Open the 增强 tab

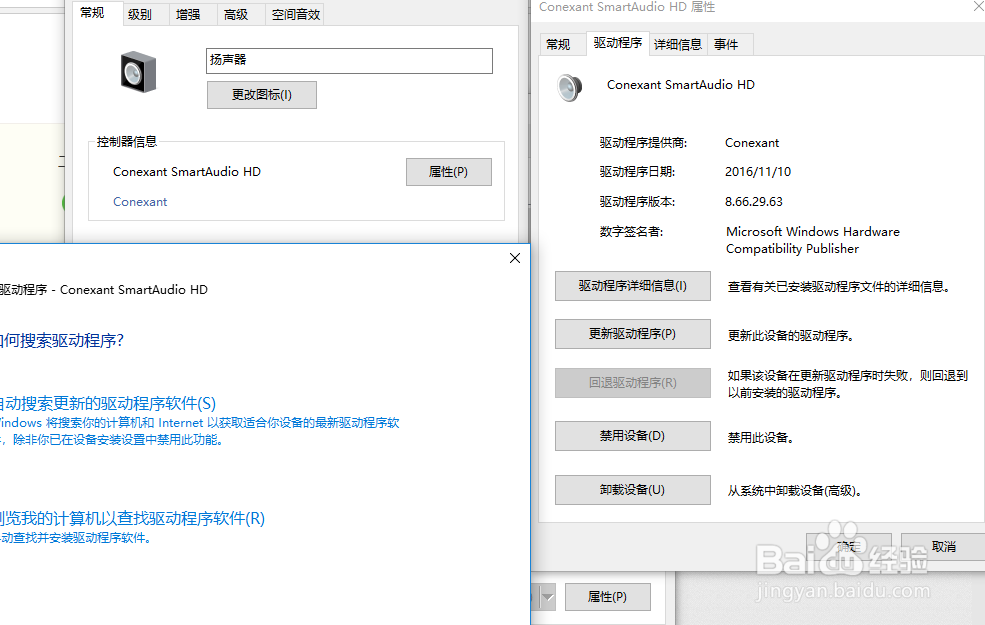coord(188,14)
